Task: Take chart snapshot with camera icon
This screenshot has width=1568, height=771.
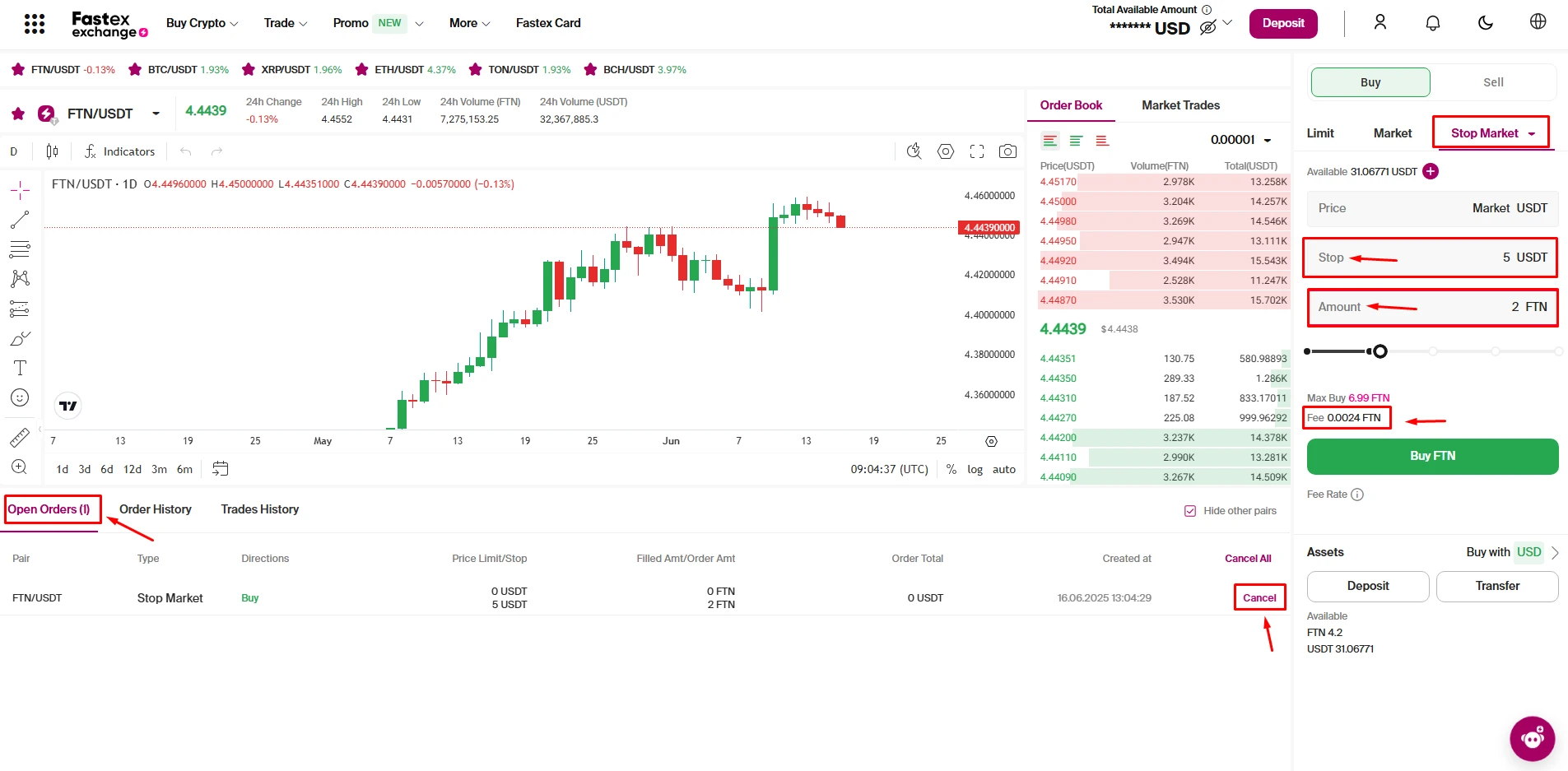Action: click(x=1007, y=151)
